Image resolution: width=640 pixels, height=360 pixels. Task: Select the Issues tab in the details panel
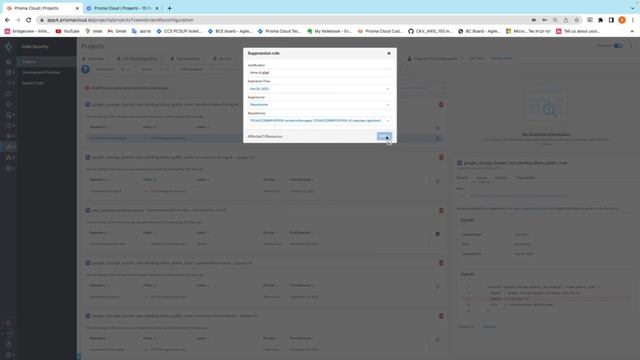481,178
